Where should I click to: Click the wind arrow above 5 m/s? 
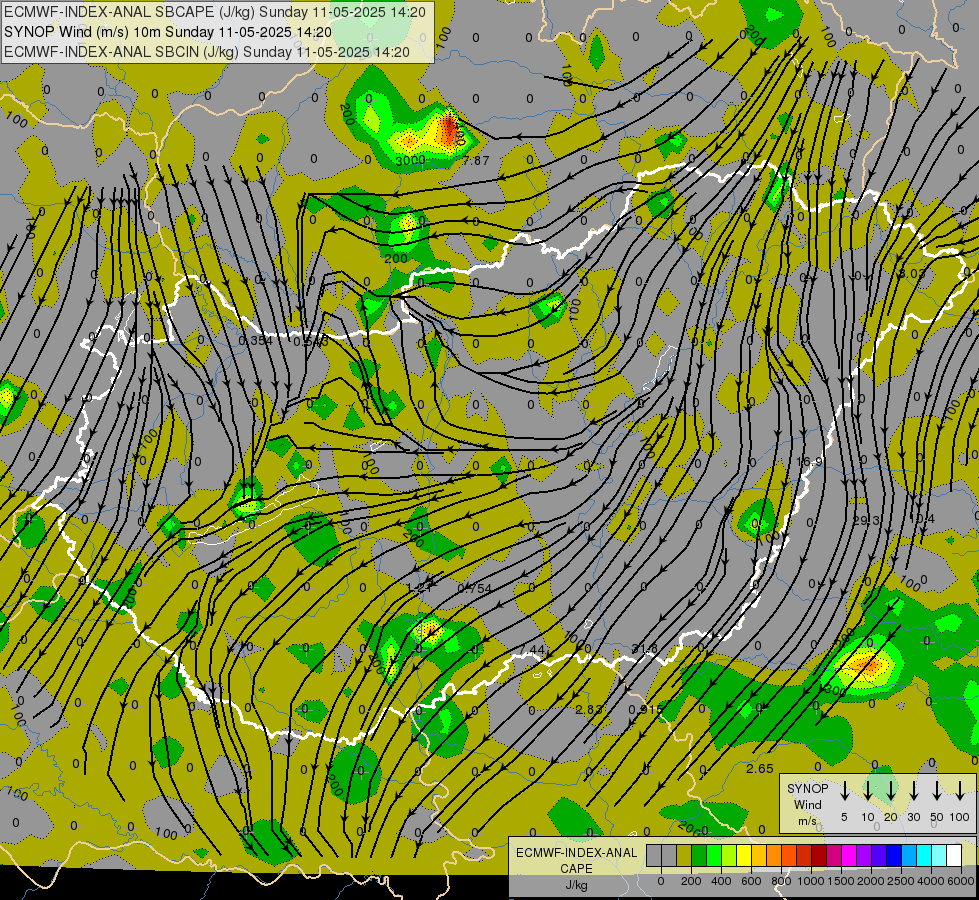(x=844, y=791)
